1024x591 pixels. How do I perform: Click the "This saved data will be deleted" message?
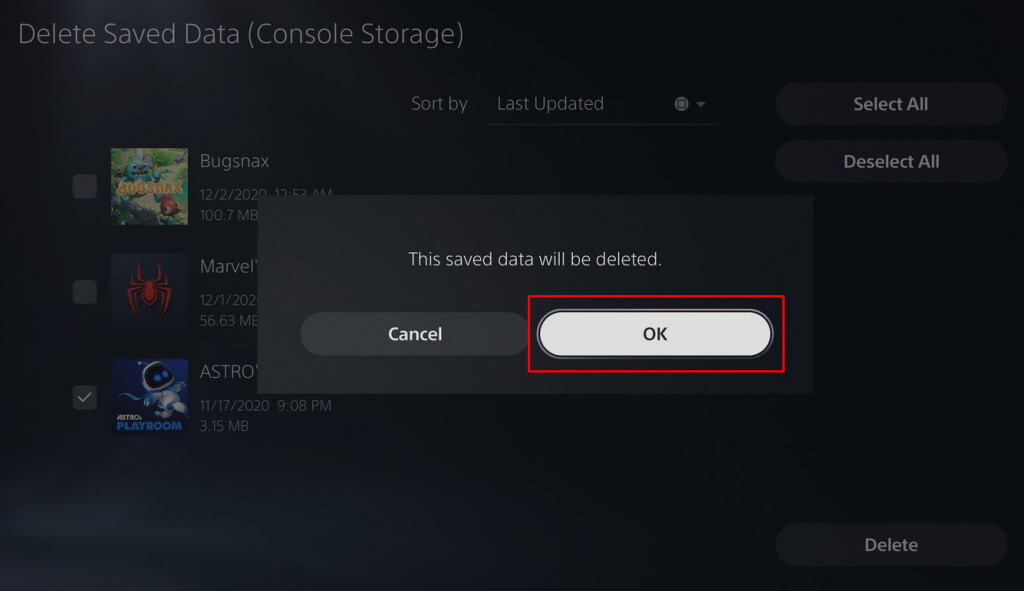[x=535, y=259]
